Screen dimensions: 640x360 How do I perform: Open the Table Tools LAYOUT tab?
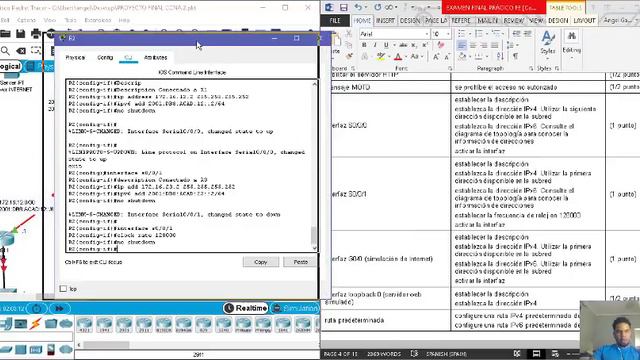point(584,20)
